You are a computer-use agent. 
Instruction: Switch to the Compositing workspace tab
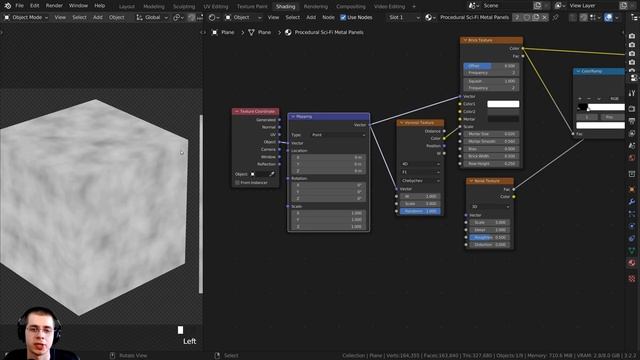pos(351,7)
